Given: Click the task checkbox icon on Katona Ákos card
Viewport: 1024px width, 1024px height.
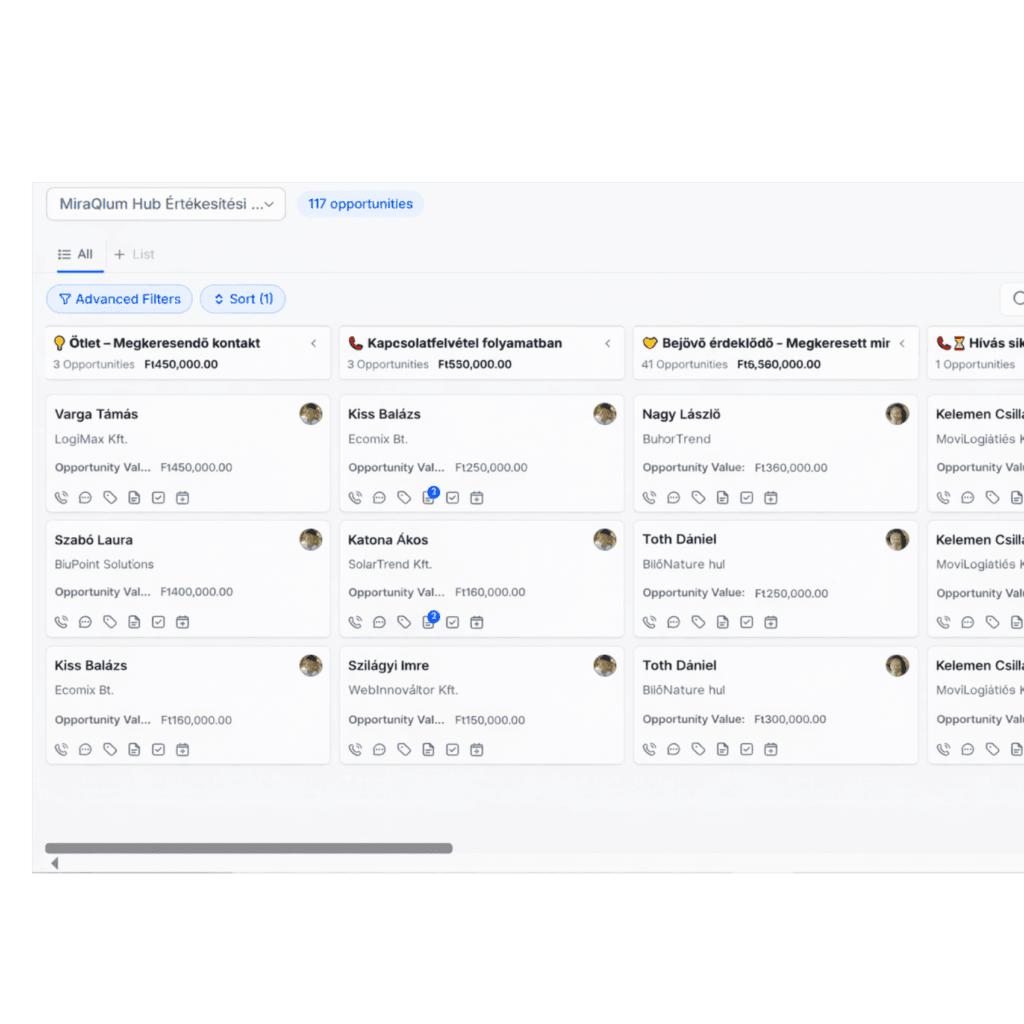Looking at the screenshot, I should click(453, 622).
